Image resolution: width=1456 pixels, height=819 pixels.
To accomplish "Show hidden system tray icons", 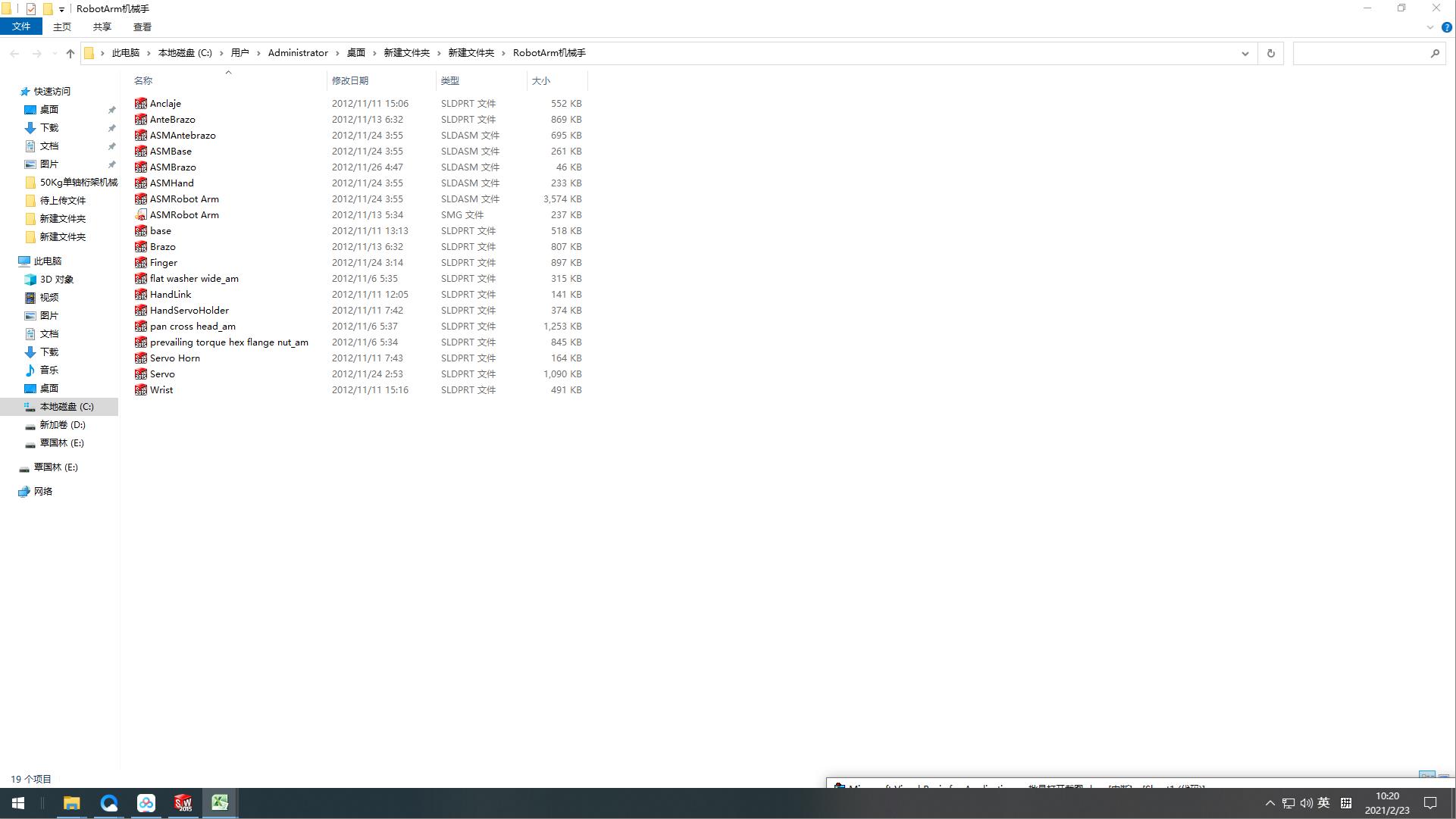I will coord(1270,803).
